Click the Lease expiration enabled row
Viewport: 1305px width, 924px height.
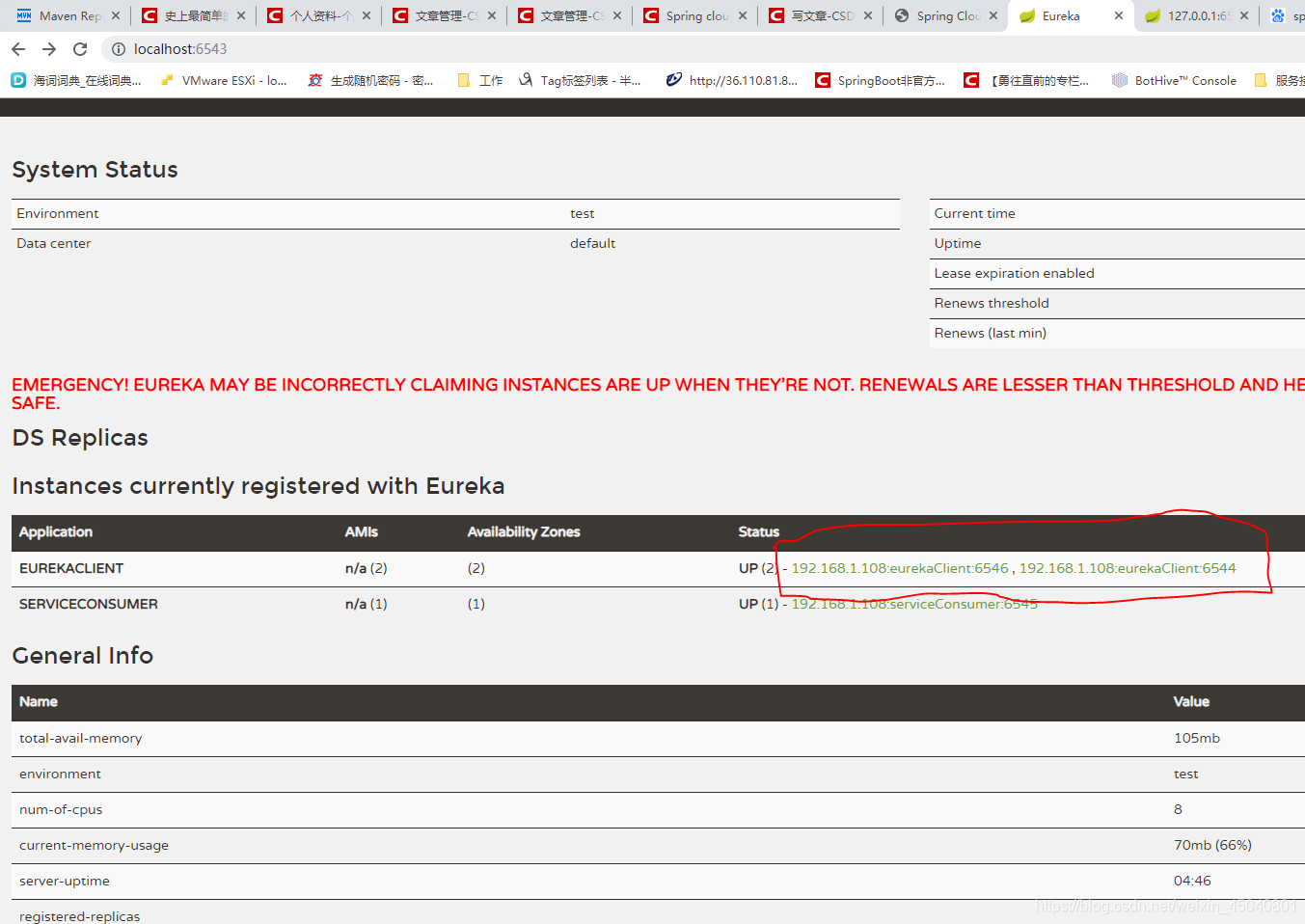coord(1117,273)
